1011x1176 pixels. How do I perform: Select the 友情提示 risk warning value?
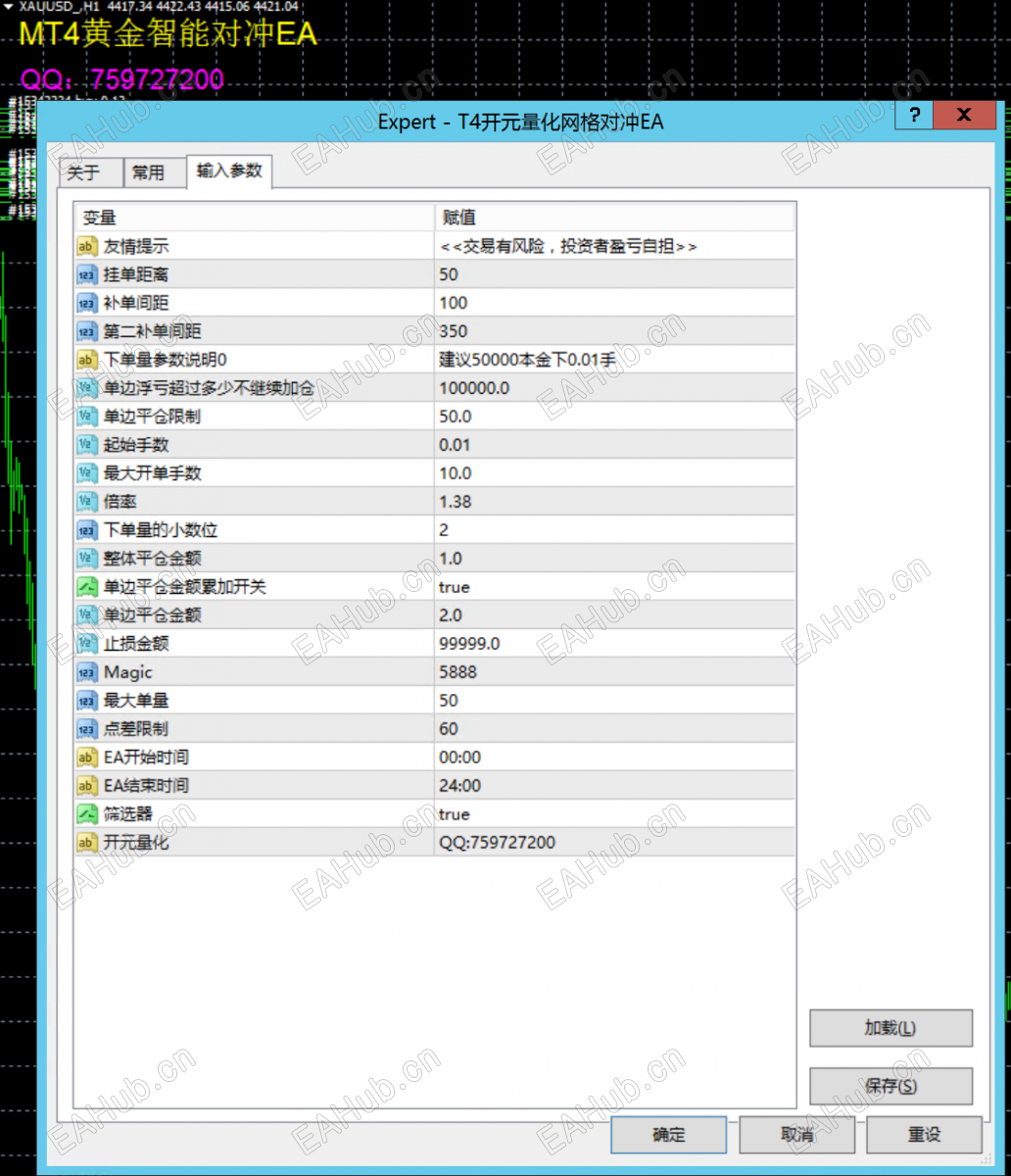pos(614,246)
